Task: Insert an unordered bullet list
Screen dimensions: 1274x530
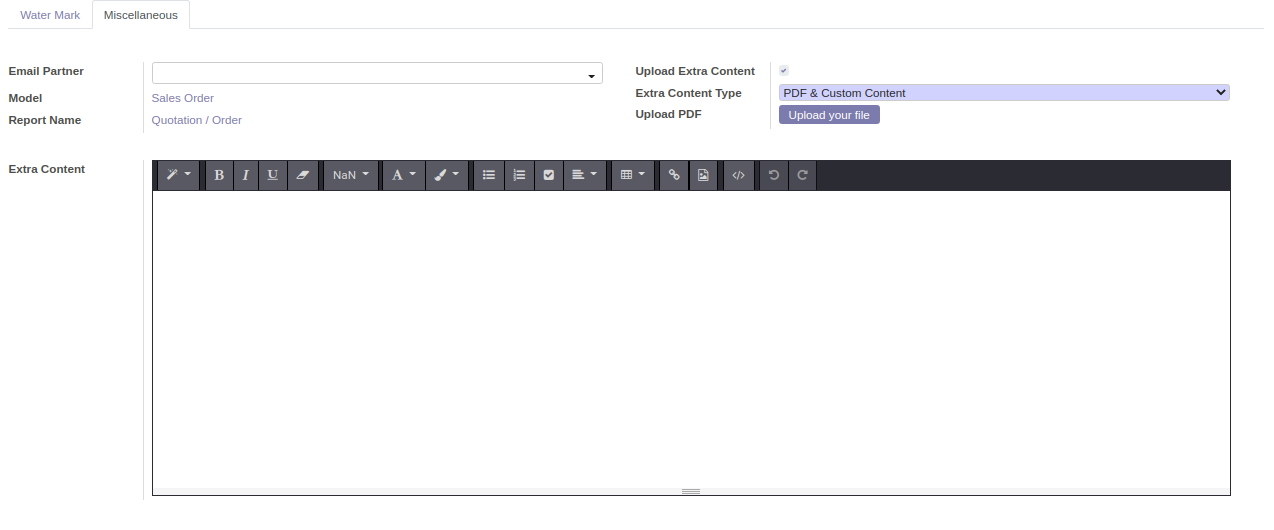Action: [489, 175]
